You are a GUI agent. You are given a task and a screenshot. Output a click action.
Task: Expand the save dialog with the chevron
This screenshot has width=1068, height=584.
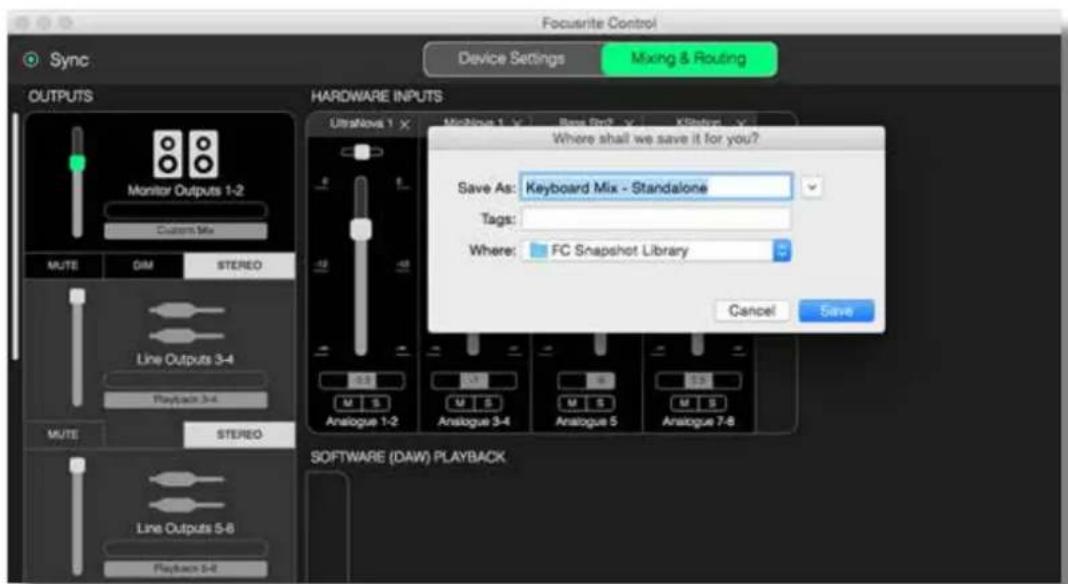point(811,187)
